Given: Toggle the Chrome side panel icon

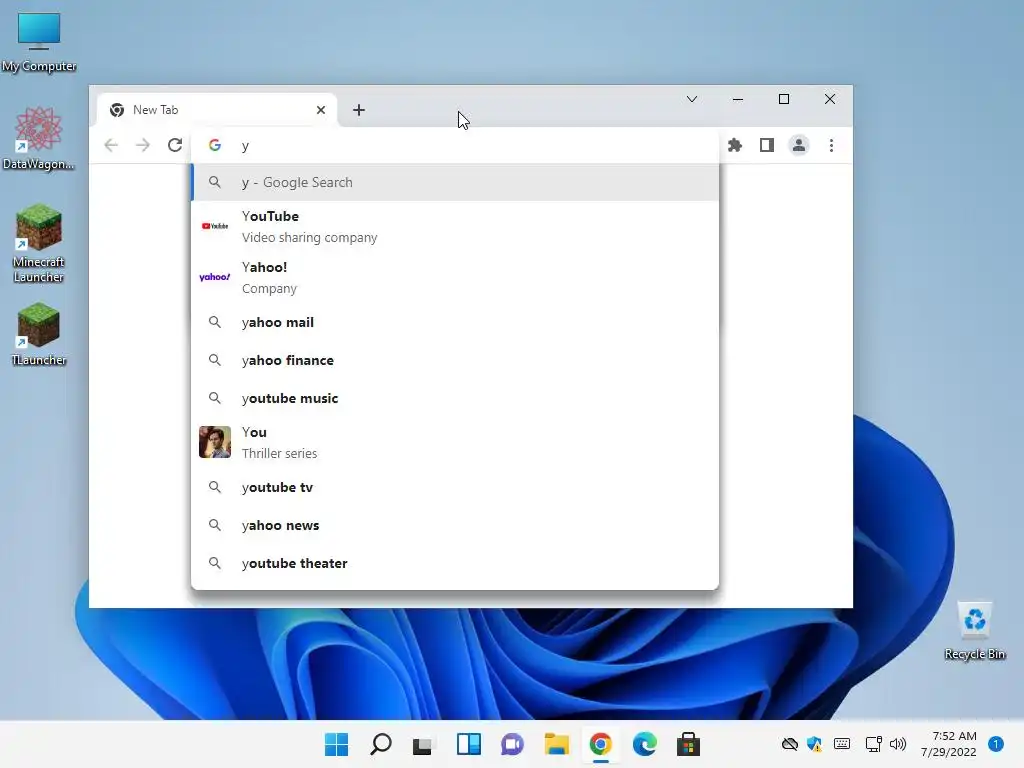Looking at the screenshot, I should pyautogui.click(x=767, y=145).
